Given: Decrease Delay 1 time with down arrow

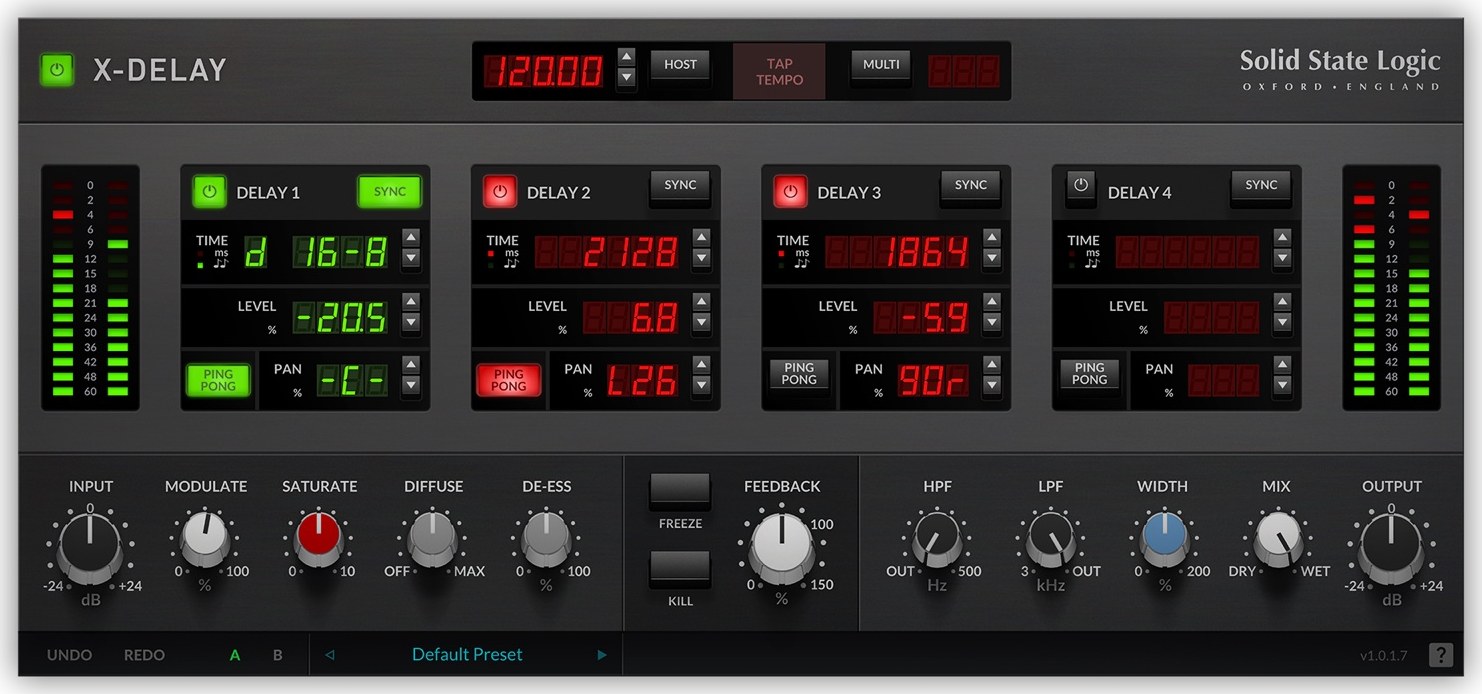Looking at the screenshot, I should click(x=410, y=259).
